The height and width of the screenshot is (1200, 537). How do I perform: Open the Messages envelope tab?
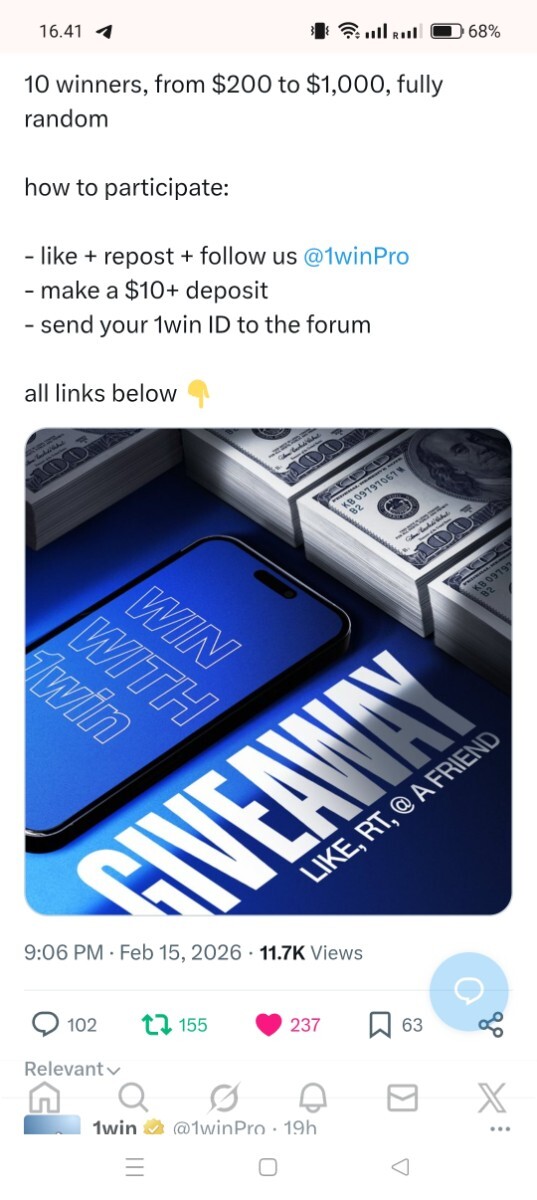(x=402, y=1098)
